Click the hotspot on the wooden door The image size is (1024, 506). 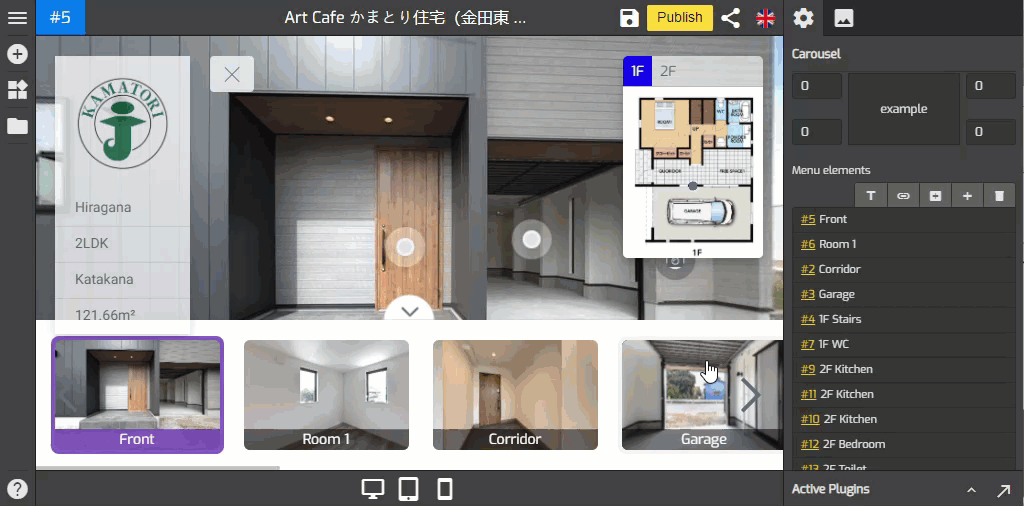(405, 247)
